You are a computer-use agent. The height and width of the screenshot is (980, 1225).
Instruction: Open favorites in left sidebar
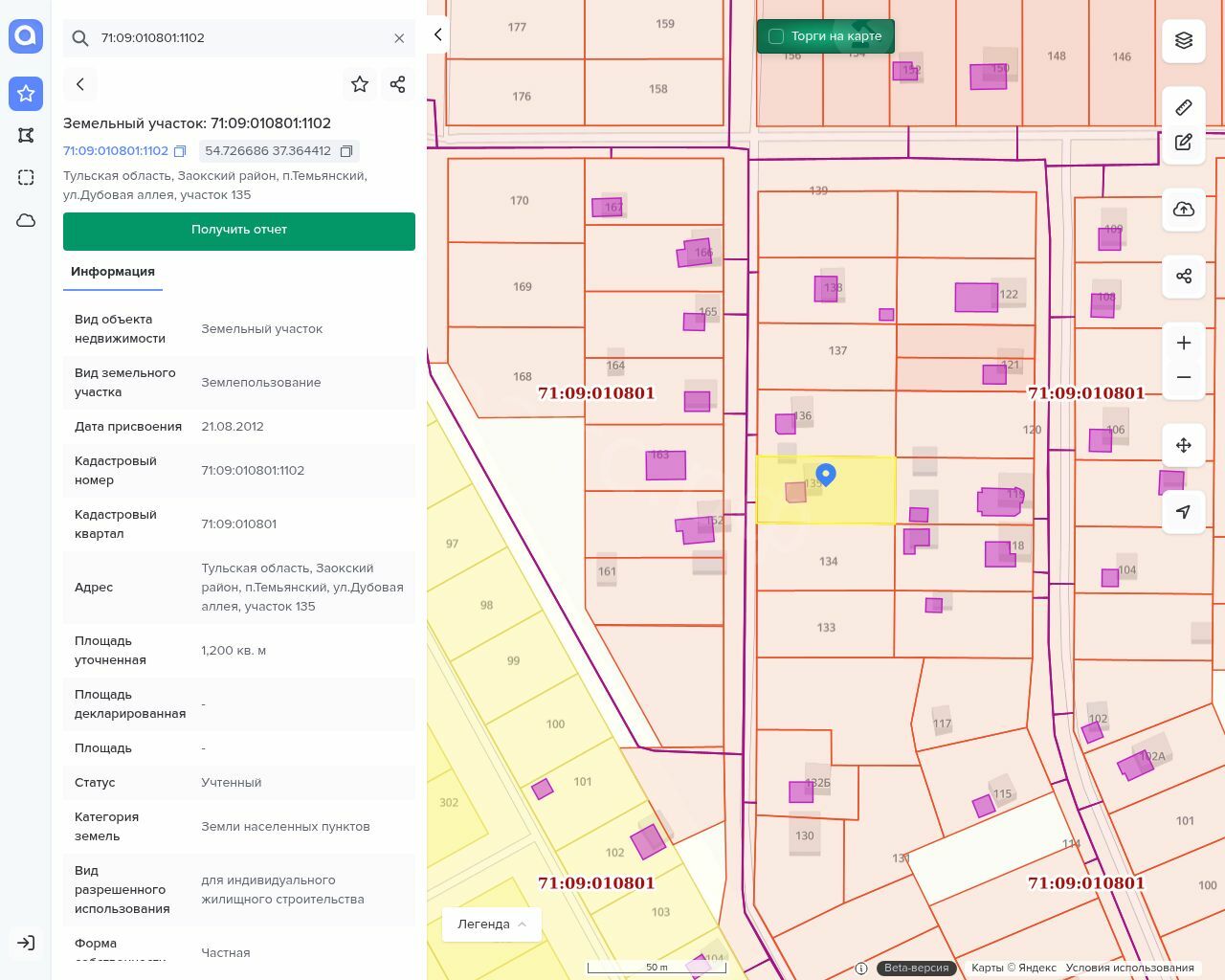click(26, 94)
